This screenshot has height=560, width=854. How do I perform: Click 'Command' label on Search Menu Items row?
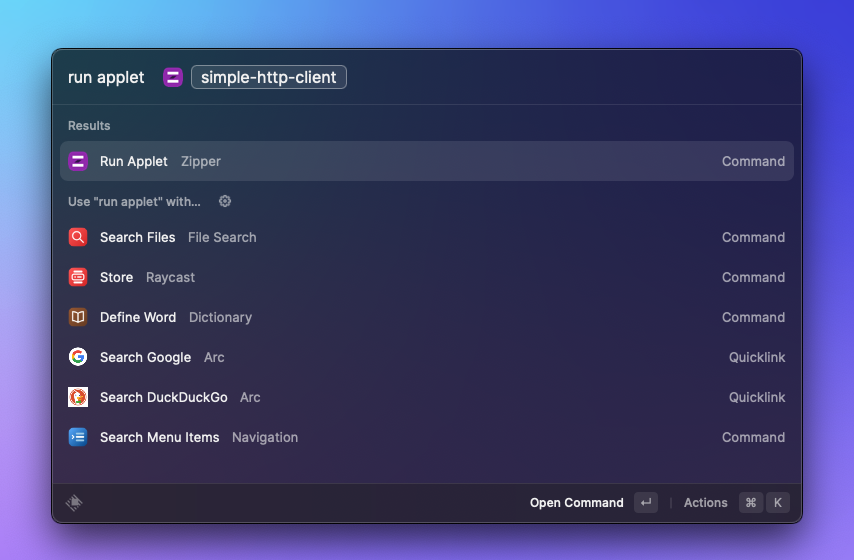[753, 437]
